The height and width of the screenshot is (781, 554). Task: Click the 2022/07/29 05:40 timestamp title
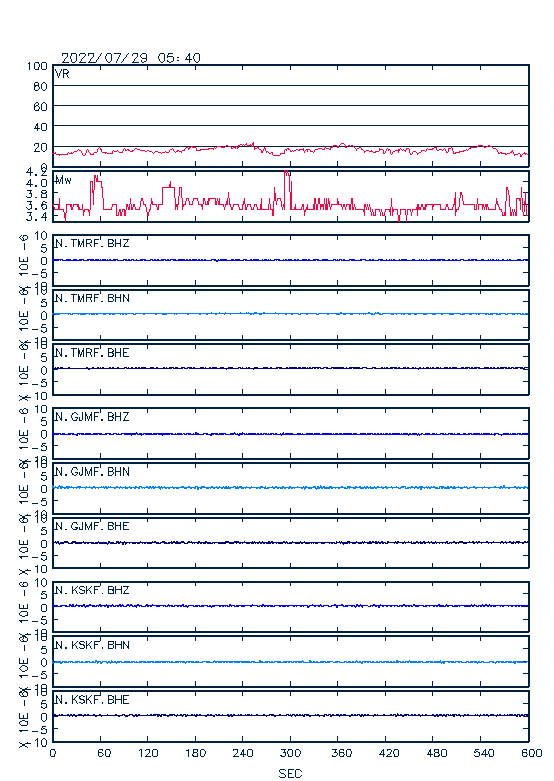pos(131,58)
